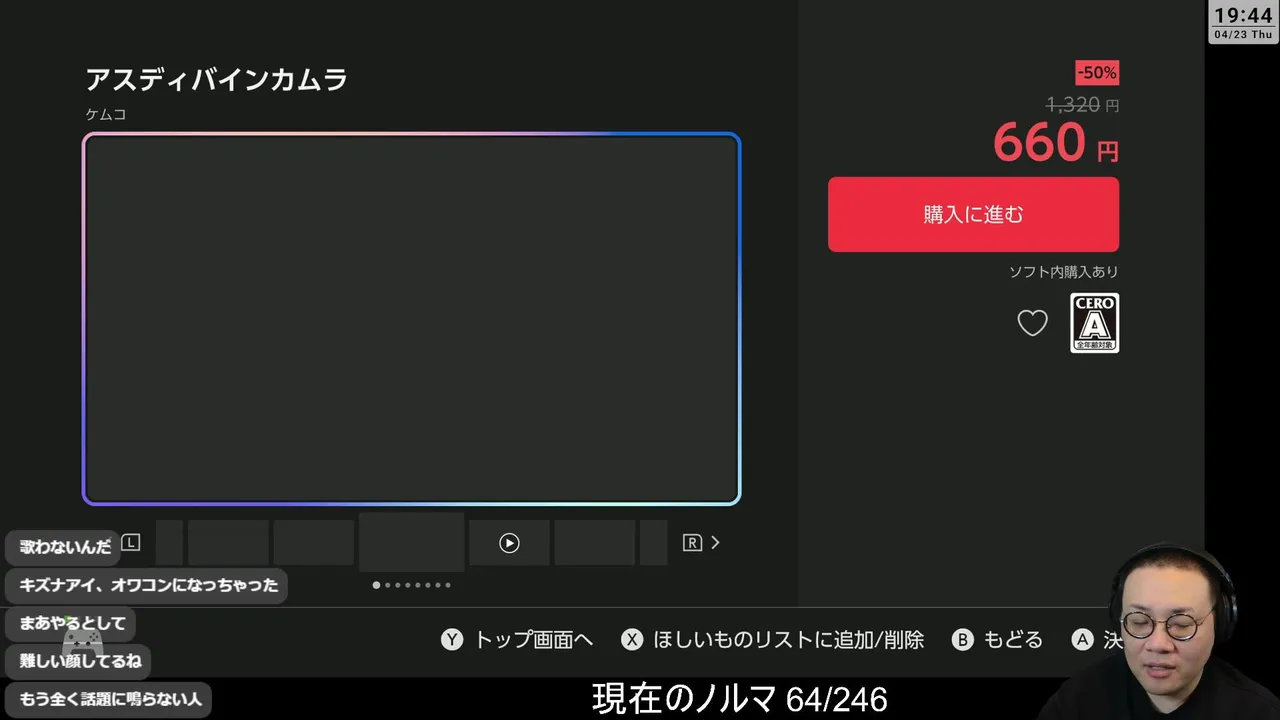
Task: Click the 現在のノルマ 64/246 caption
Action: [x=739, y=699]
